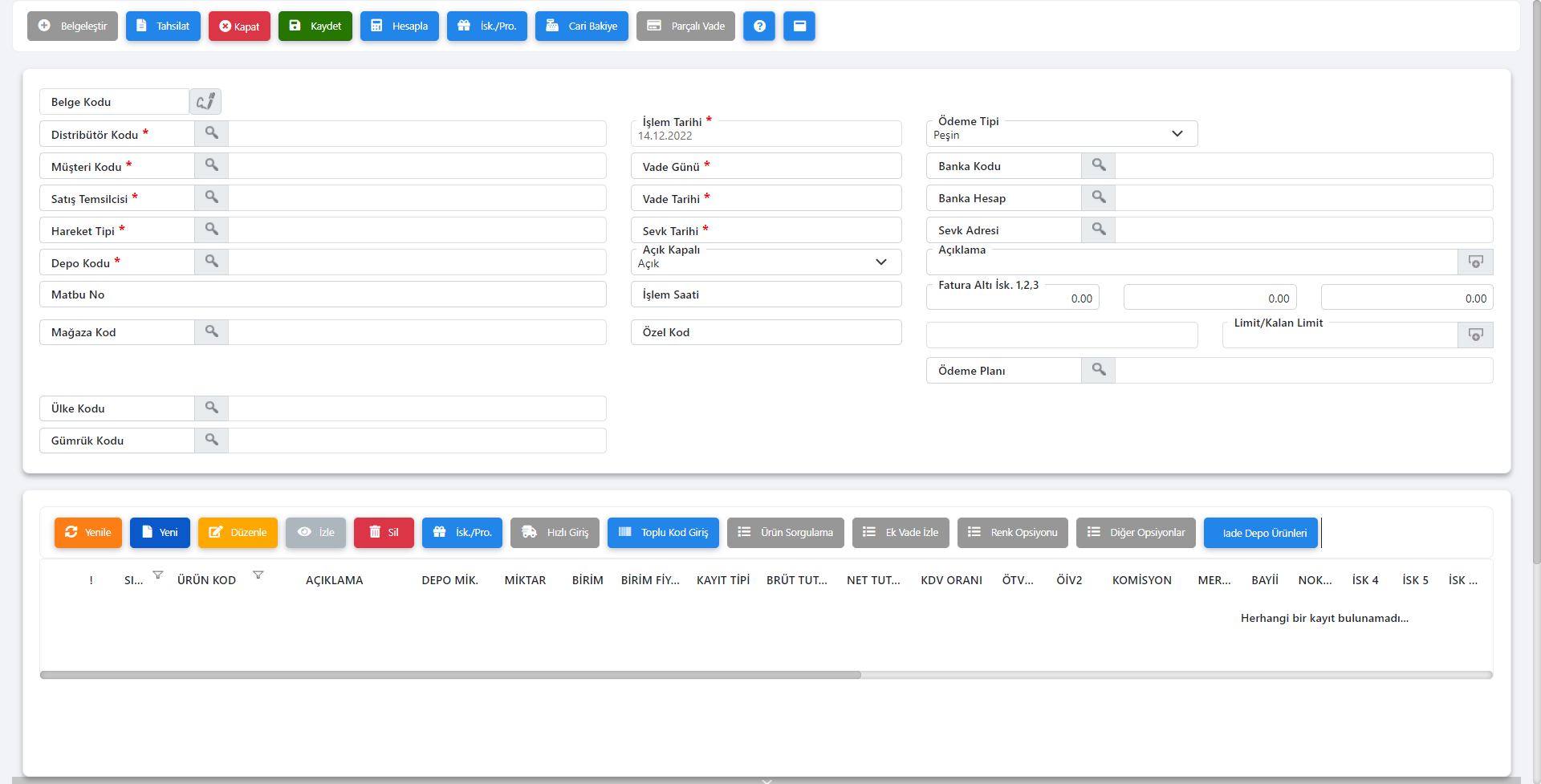Click the orange Yenile toolbar button
This screenshot has width=1541, height=784.
pos(88,533)
